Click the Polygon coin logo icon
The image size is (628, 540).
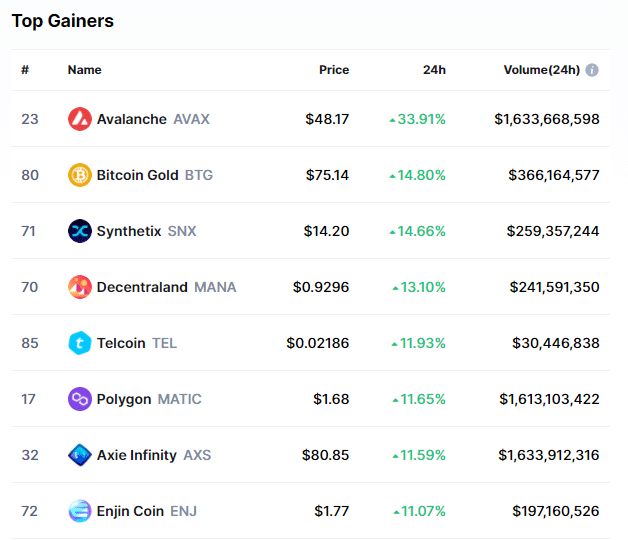click(80, 399)
